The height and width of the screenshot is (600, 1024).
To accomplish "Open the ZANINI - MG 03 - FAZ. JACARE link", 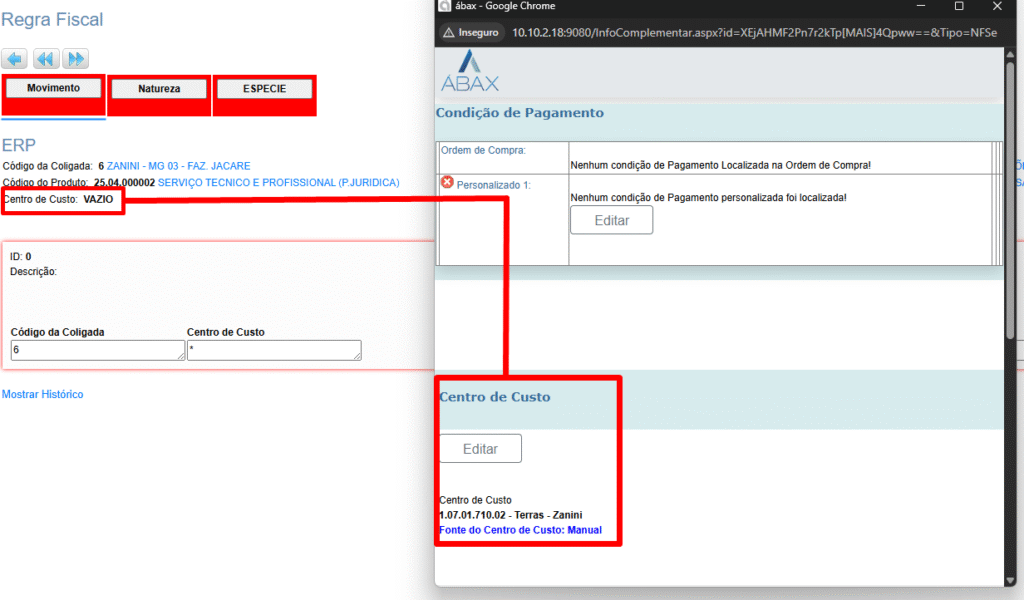I will (178, 166).
